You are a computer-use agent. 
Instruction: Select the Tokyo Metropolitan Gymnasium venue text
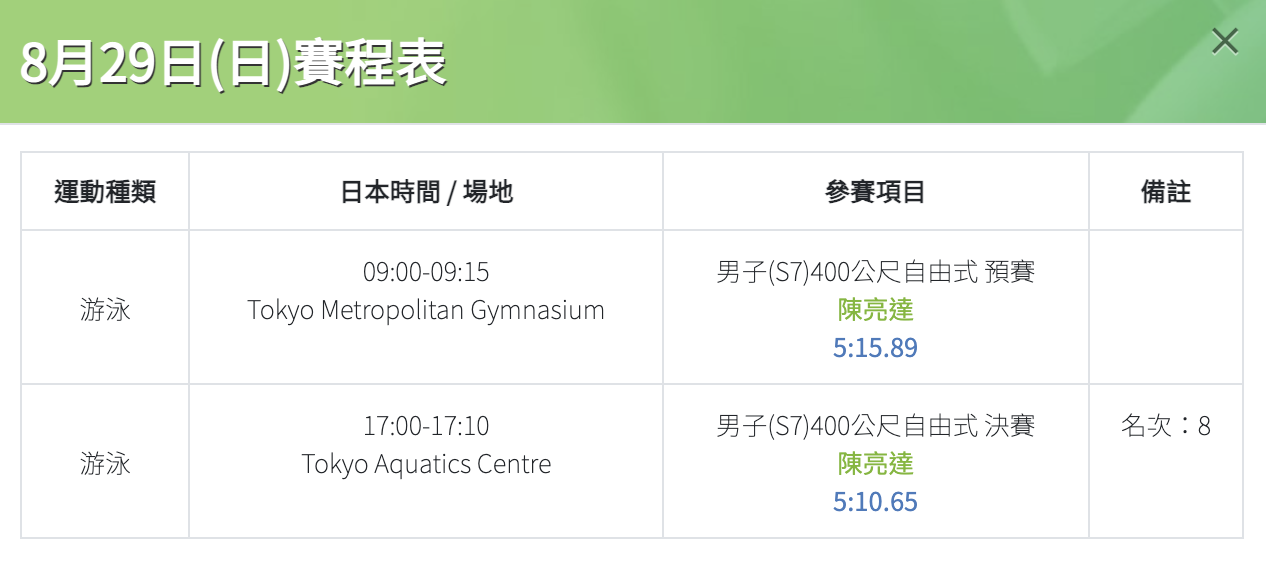click(x=426, y=310)
